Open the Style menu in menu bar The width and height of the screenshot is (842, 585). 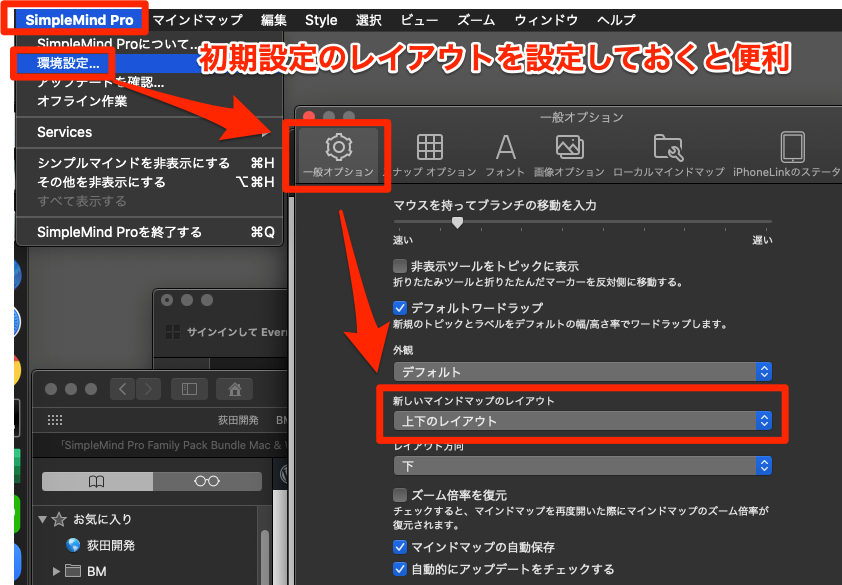coord(321,20)
